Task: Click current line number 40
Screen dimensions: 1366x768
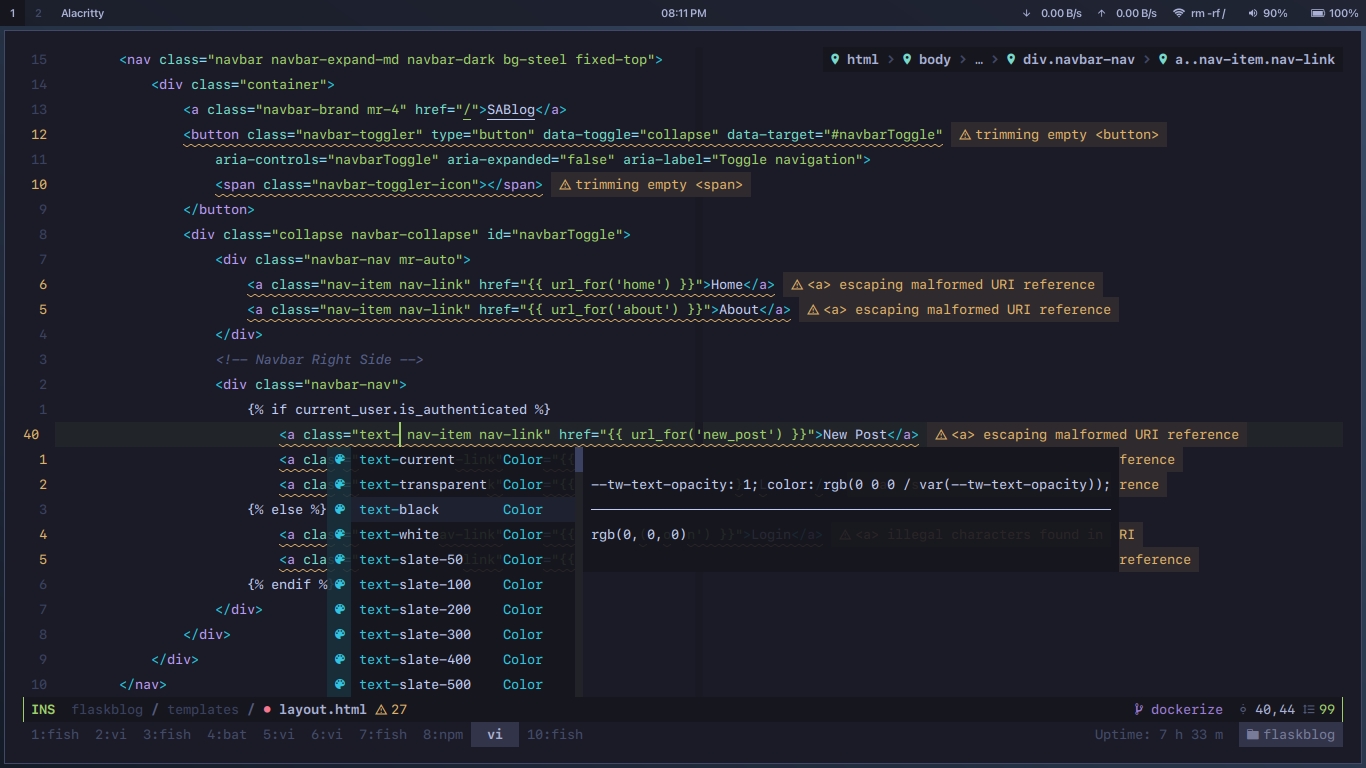Action: (31, 434)
